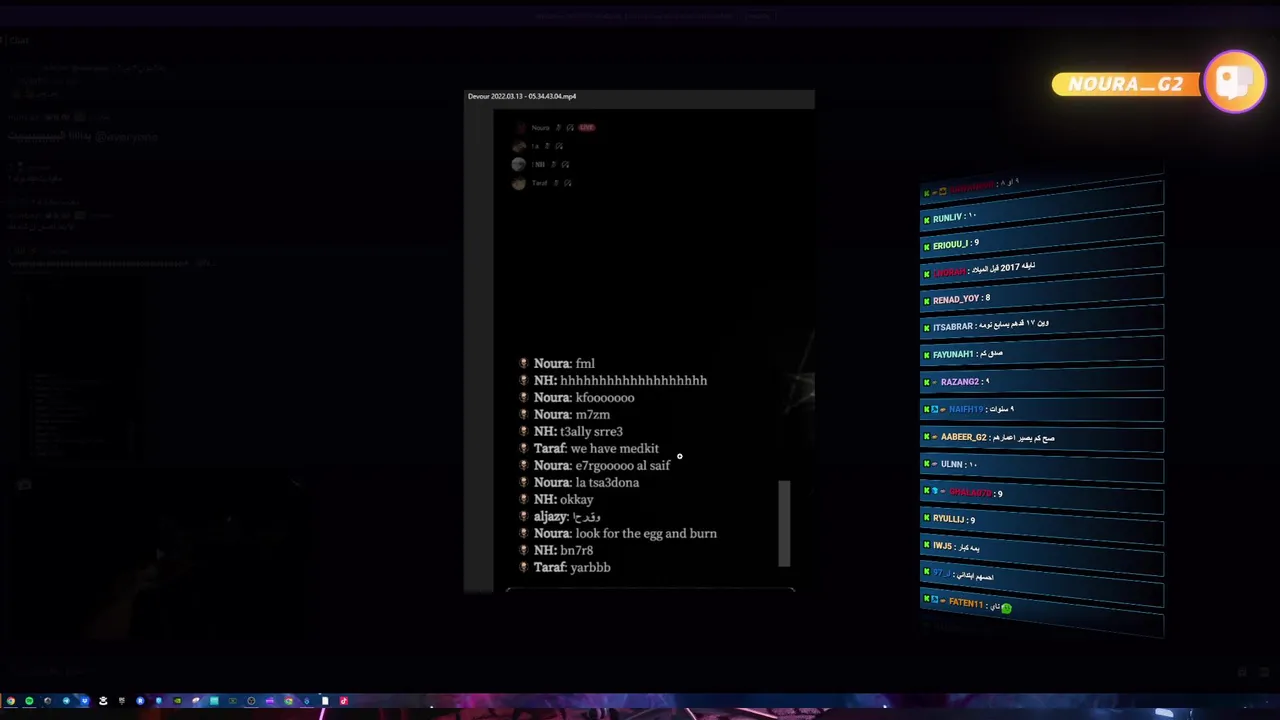
Task: Click 'Noura: e7rgooooo al saif' message
Action: (x=602, y=466)
